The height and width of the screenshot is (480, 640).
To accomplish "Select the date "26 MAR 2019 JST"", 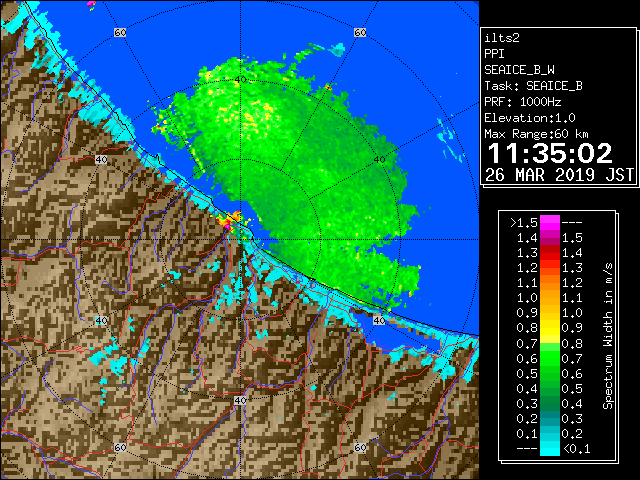I will click(559, 175).
